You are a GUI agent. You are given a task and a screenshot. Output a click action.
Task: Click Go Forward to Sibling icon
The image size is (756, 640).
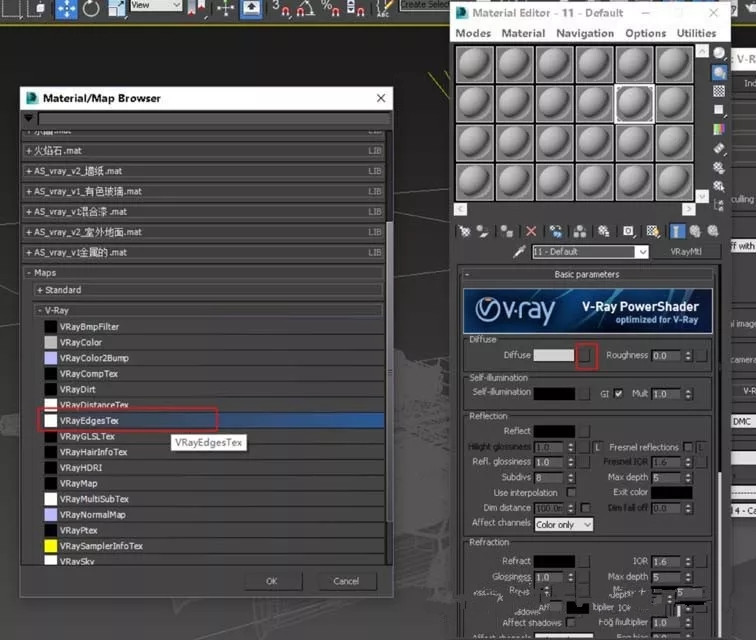[x=713, y=231]
